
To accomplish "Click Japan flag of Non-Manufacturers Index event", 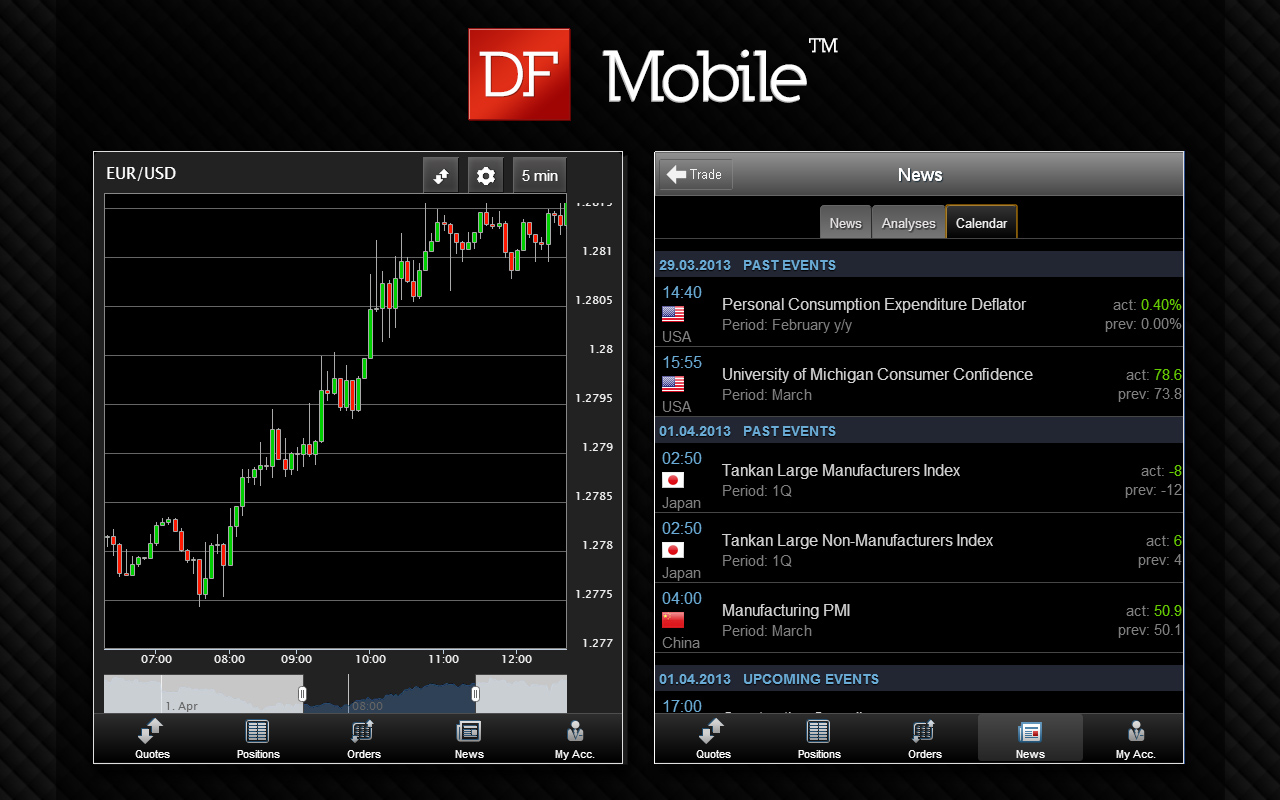I will [x=673, y=550].
